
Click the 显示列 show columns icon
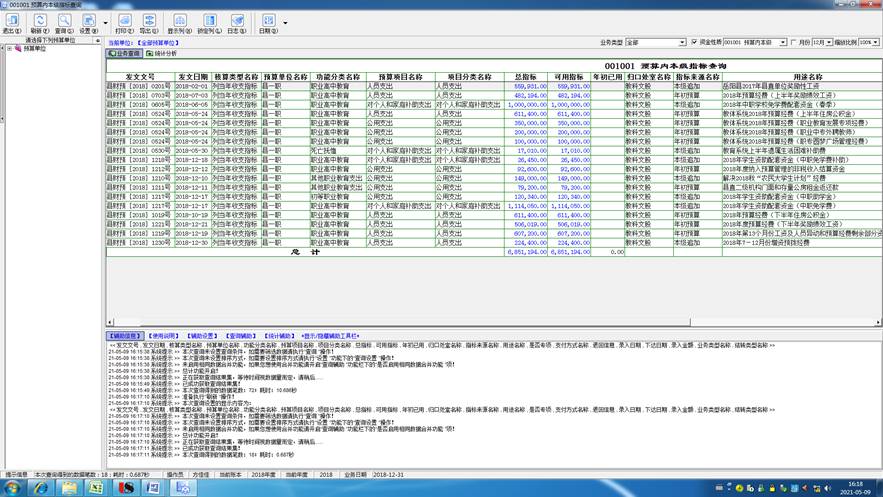(x=180, y=24)
